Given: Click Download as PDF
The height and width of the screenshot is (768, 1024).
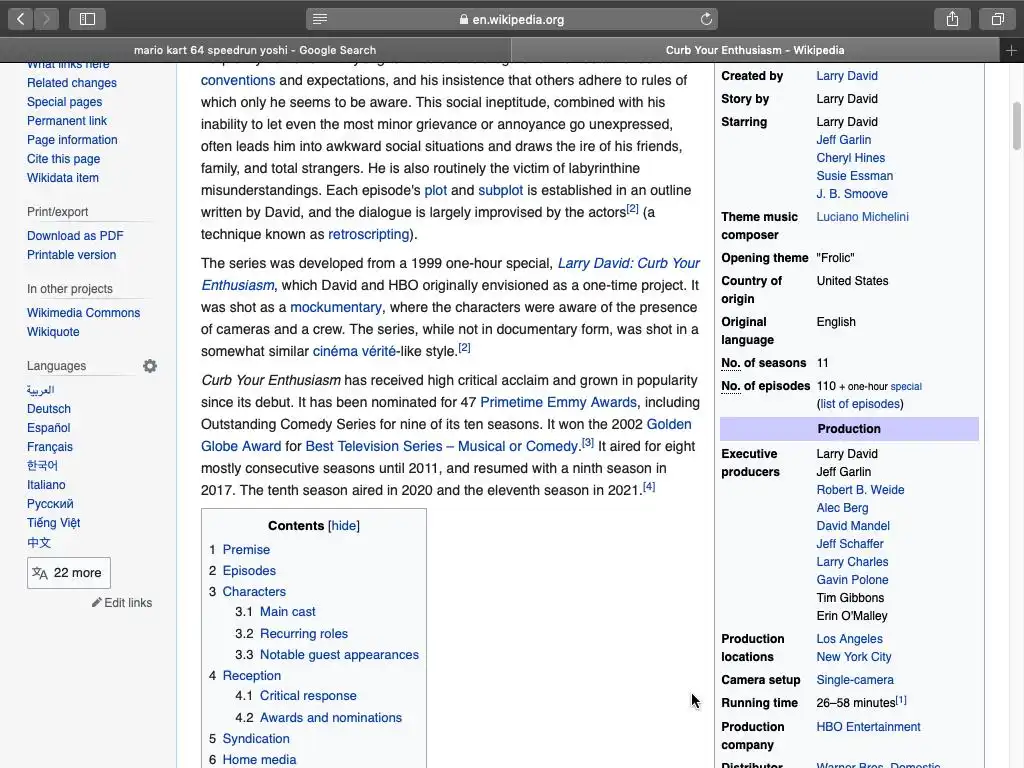Looking at the screenshot, I should (x=75, y=236).
